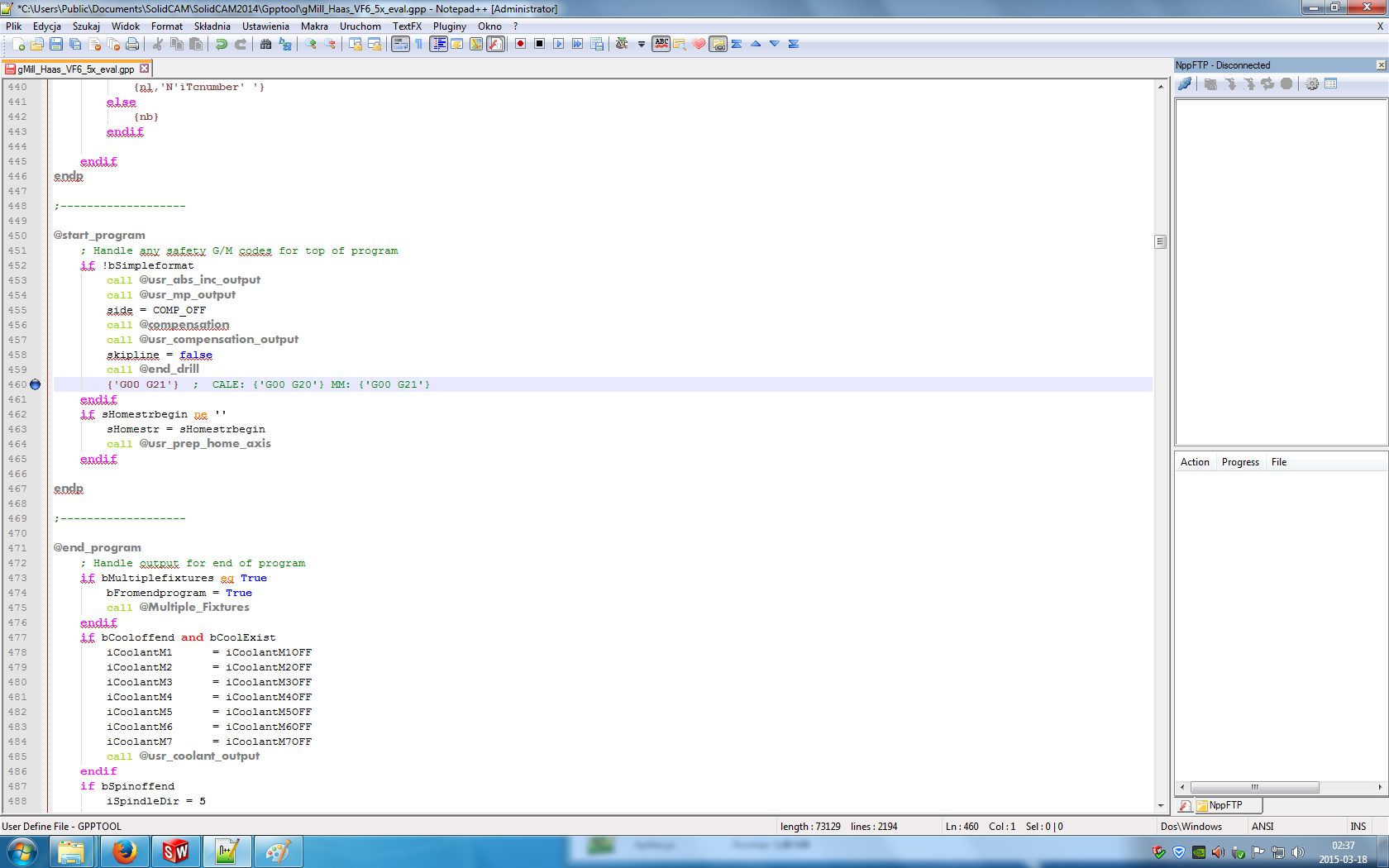Image resolution: width=1389 pixels, height=868 pixels.
Task: Click the NppFTP panel horizontal scrollbar
Action: tap(1254, 787)
